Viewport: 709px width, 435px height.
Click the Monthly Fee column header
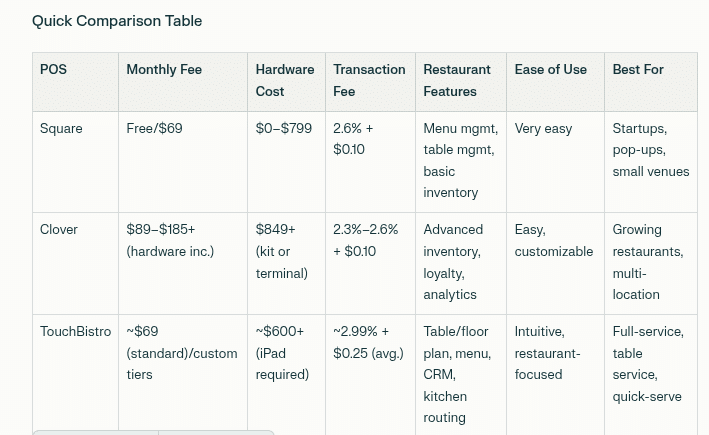coord(183,82)
